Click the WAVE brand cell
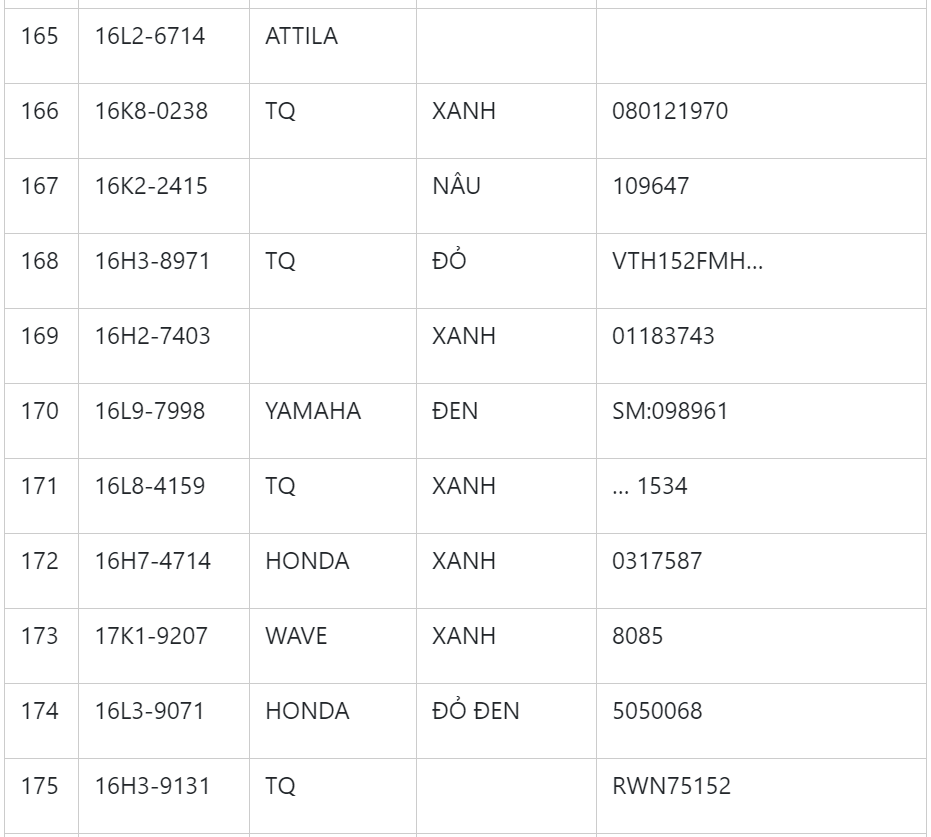Viewport: 931px width, 837px height. click(296, 636)
